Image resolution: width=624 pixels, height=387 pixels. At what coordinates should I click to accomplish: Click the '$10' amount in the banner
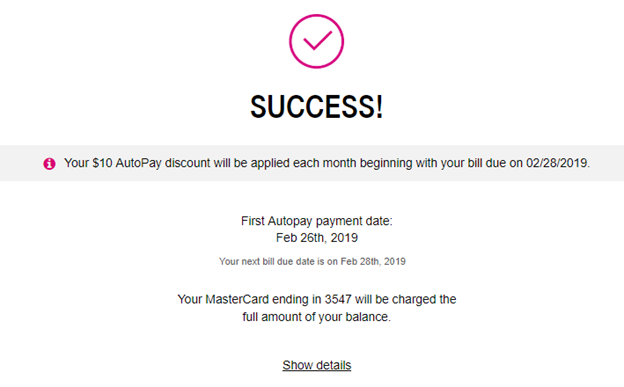(x=102, y=163)
